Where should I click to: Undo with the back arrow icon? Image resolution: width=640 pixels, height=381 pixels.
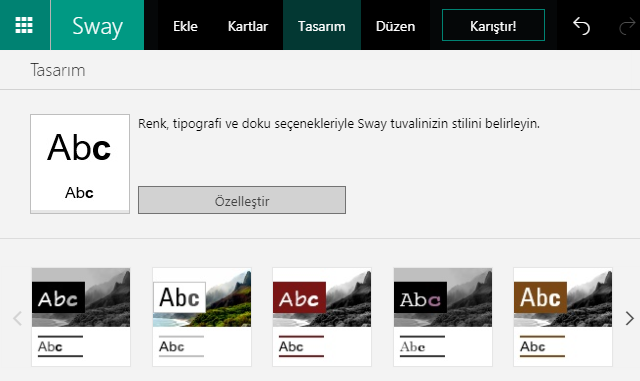[x=582, y=26]
